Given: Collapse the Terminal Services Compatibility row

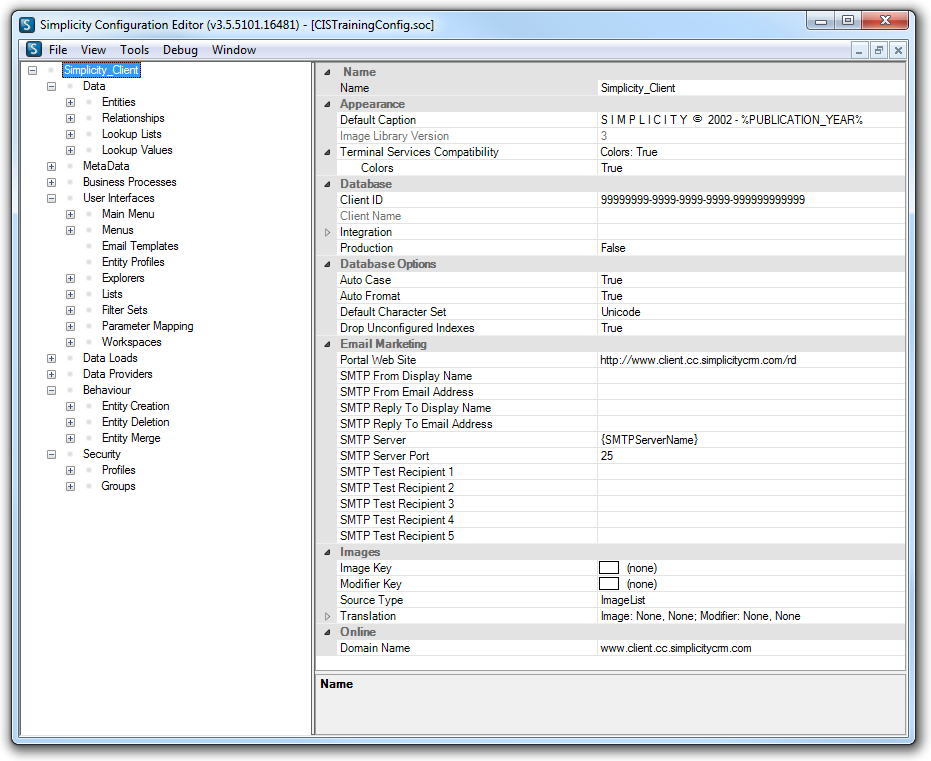Looking at the screenshot, I should (x=327, y=153).
